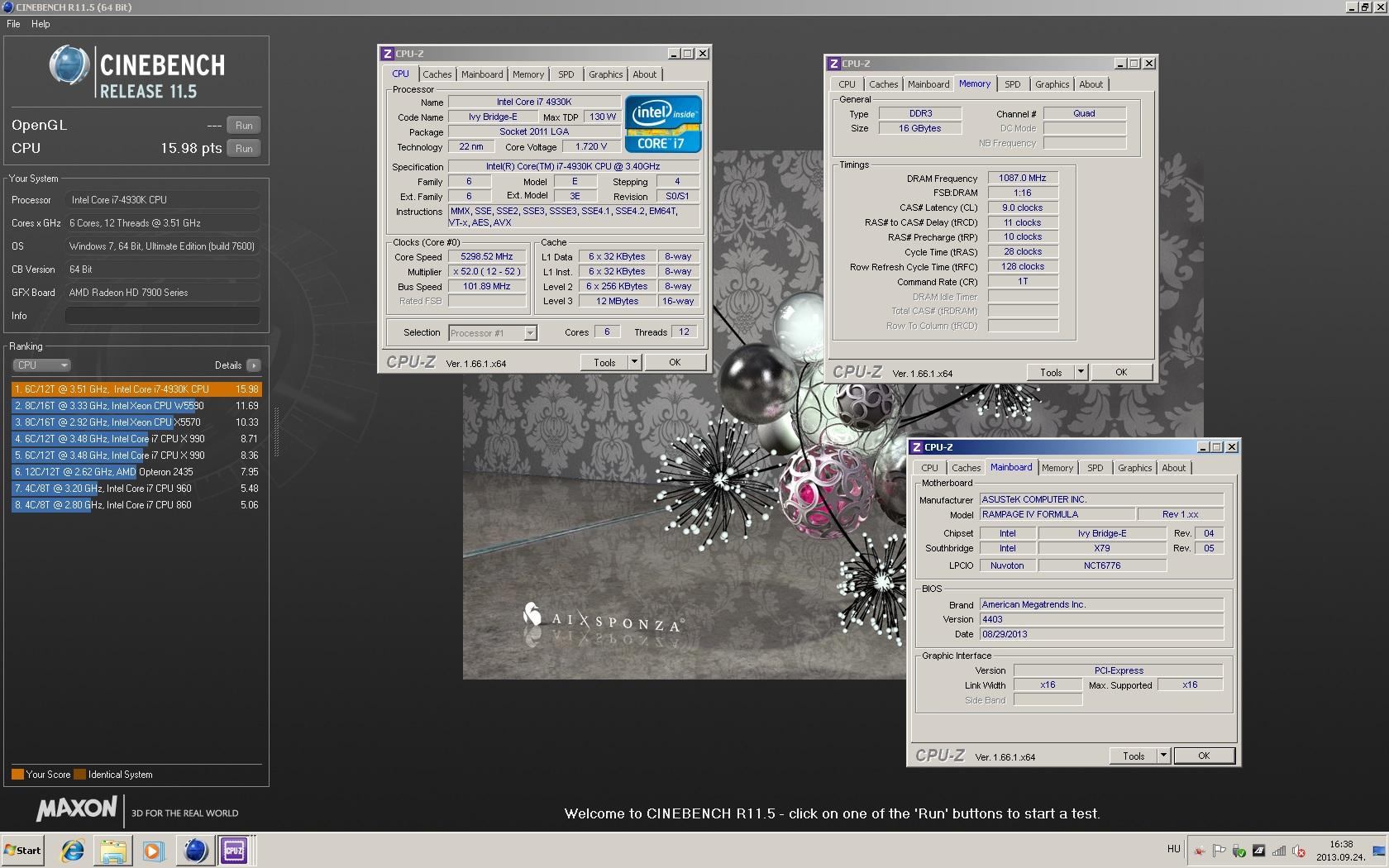This screenshot has height=868, width=1389.
Task: Click Show Desktop button in tray
Action: [1381, 851]
